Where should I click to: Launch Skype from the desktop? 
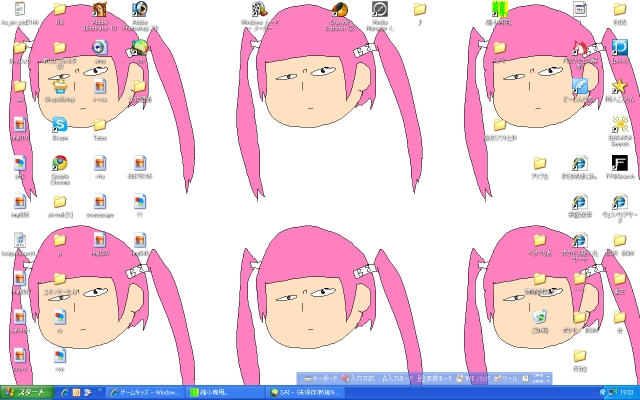pyautogui.click(x=59, y=124)
